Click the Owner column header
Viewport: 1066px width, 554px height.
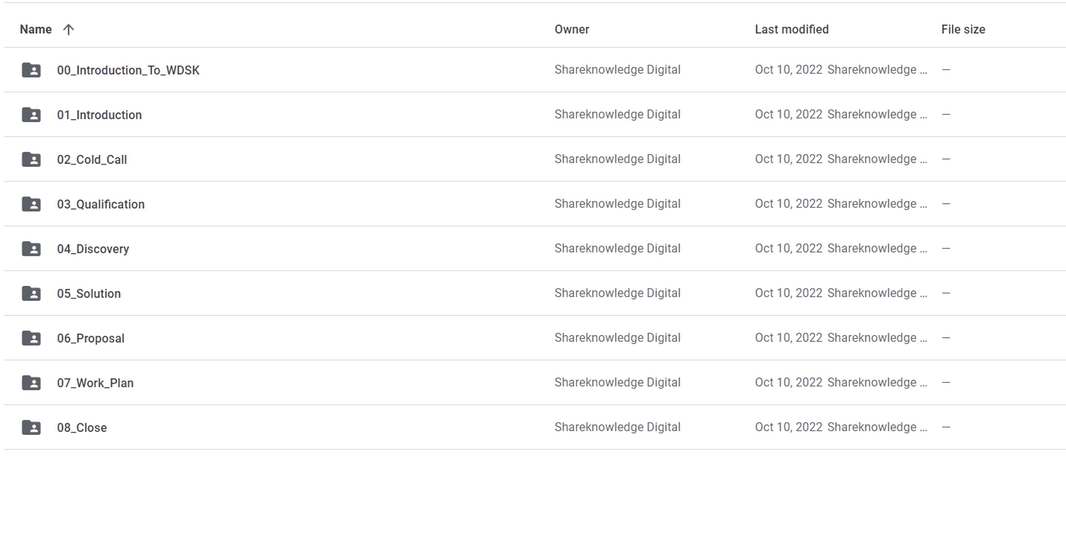click(572, 29)
